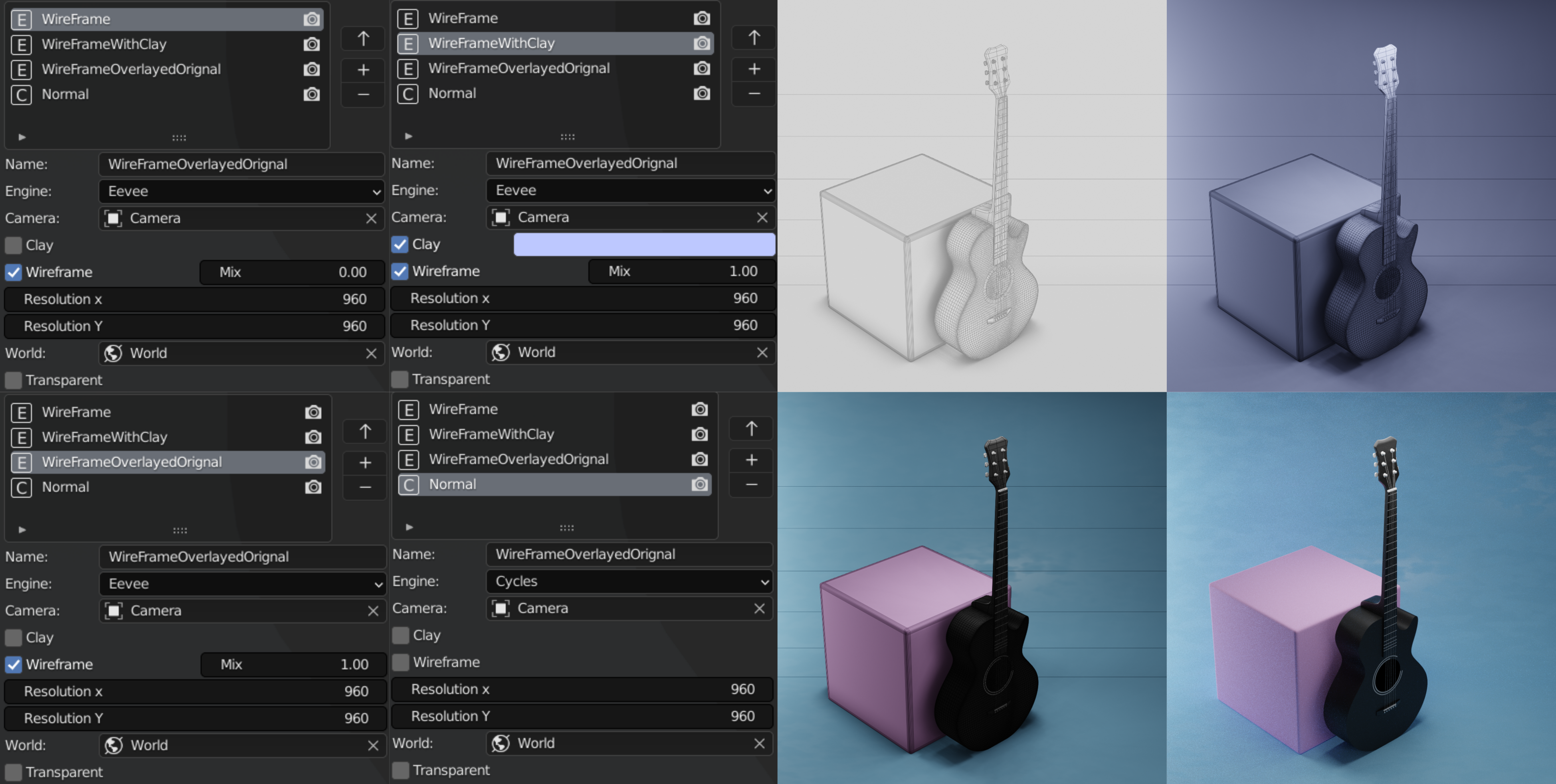
Task: Enable Transparent checkbox in top-right panel
Action: click(x=399, y=379)
